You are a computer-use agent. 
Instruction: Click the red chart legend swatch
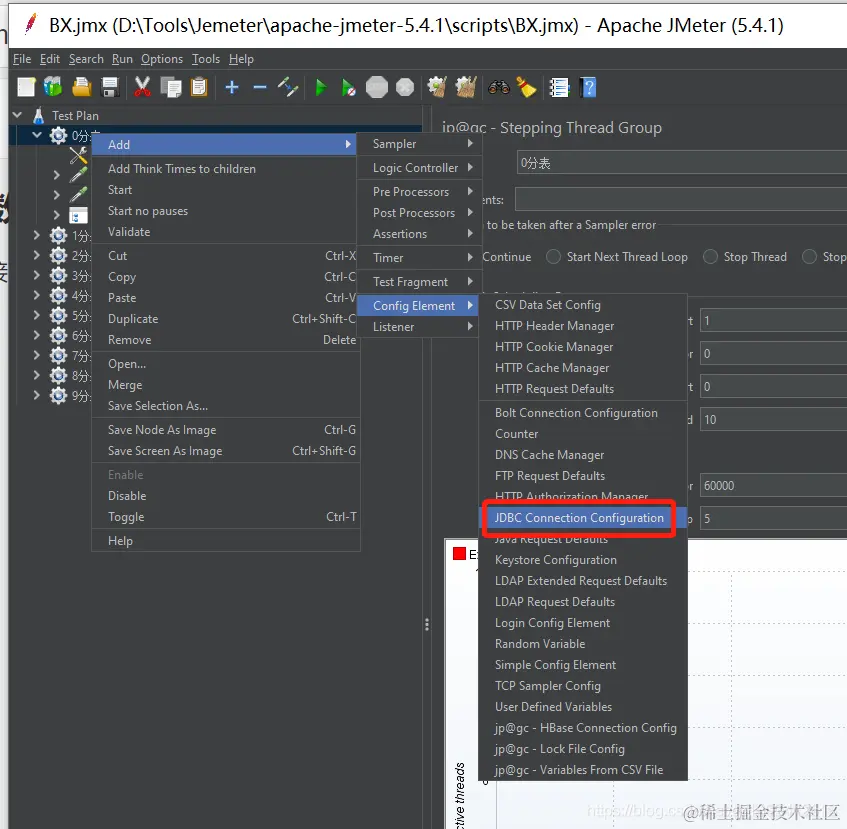pos(459,554)
